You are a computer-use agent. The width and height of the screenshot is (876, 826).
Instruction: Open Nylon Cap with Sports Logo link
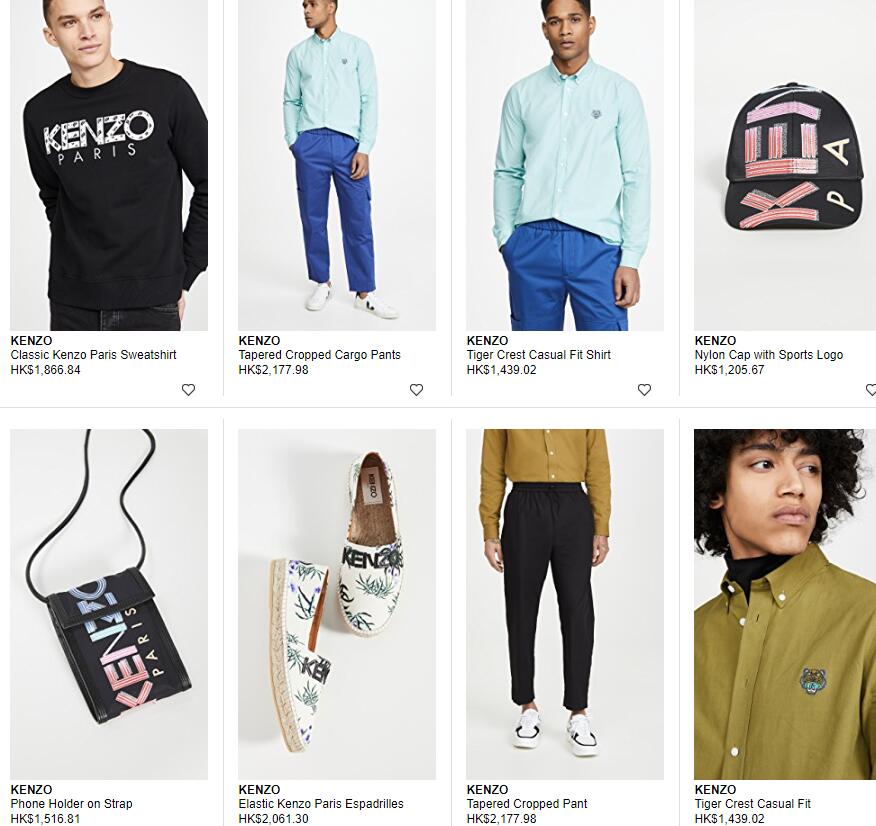[x=769, y=355]
